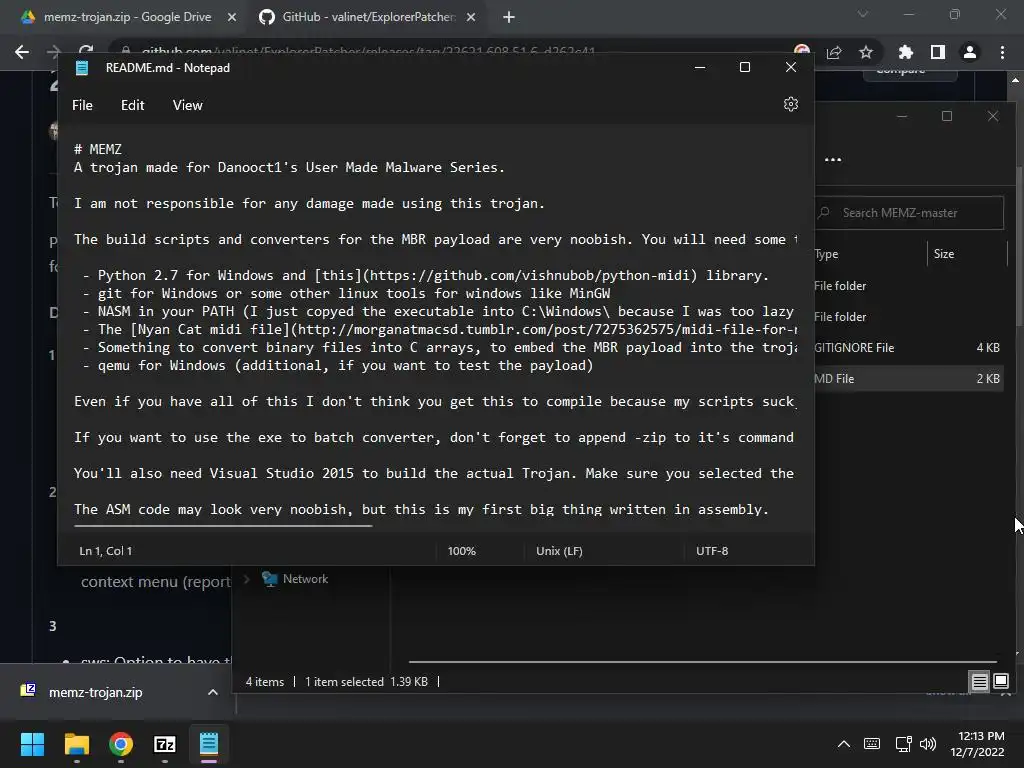1024x768 pixels.
Task: Click 100% zoom level in status bar
Action: click(462, 551)
